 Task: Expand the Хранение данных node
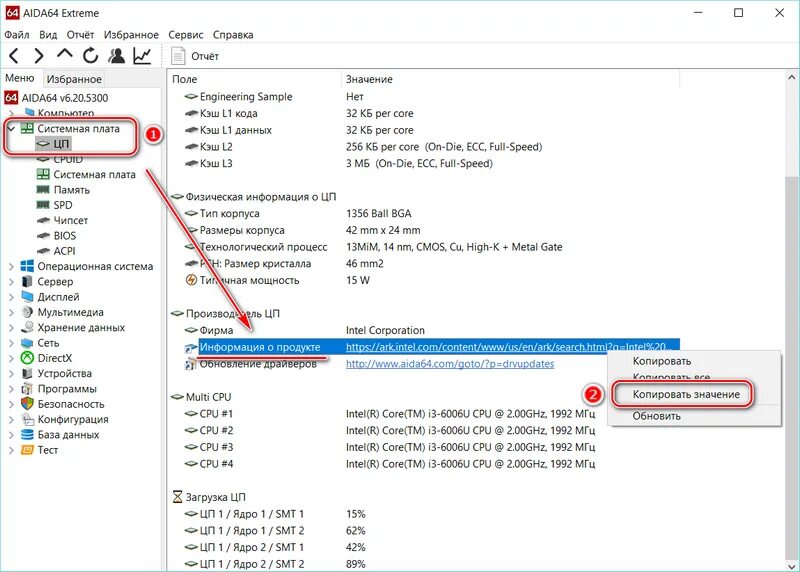(11, 328)
